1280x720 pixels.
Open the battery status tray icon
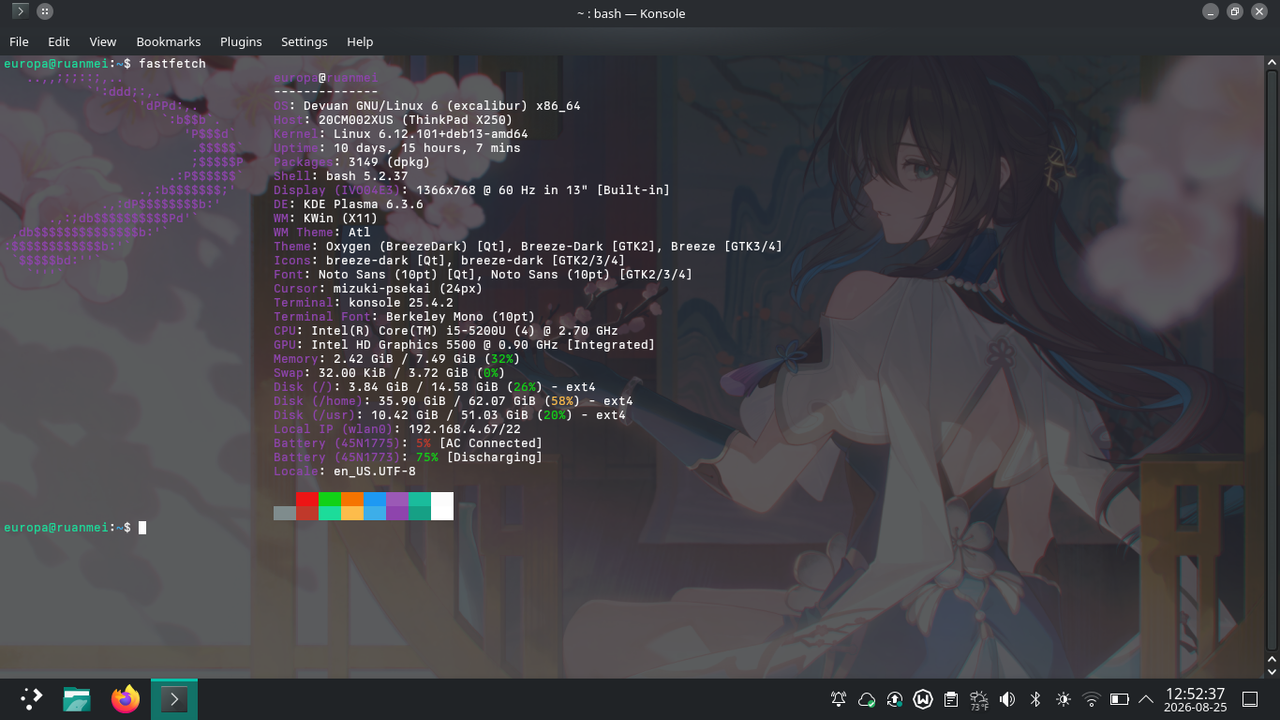(1120, 699)
